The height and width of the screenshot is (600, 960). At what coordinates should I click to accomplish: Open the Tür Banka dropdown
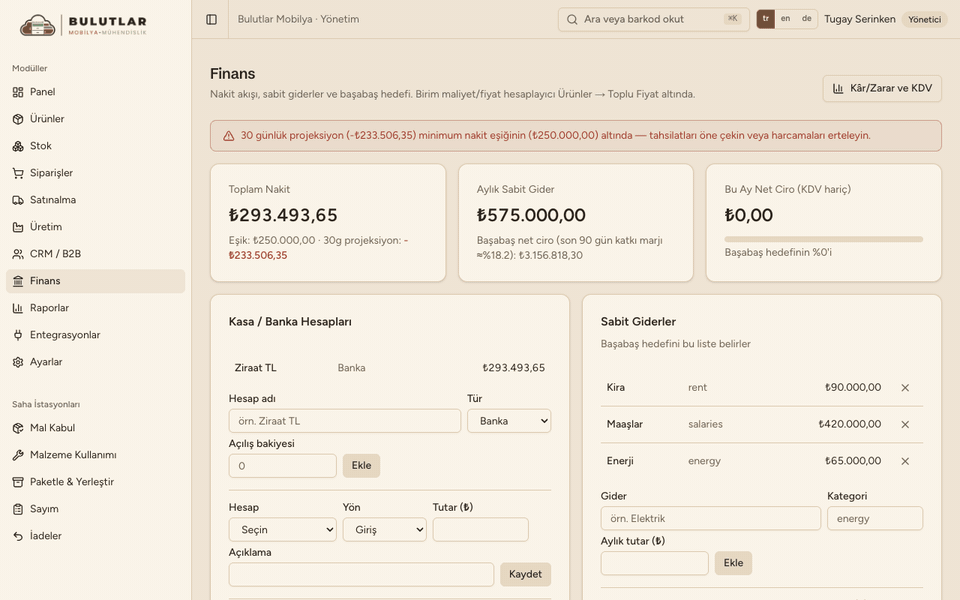click(x=509, y=421)
